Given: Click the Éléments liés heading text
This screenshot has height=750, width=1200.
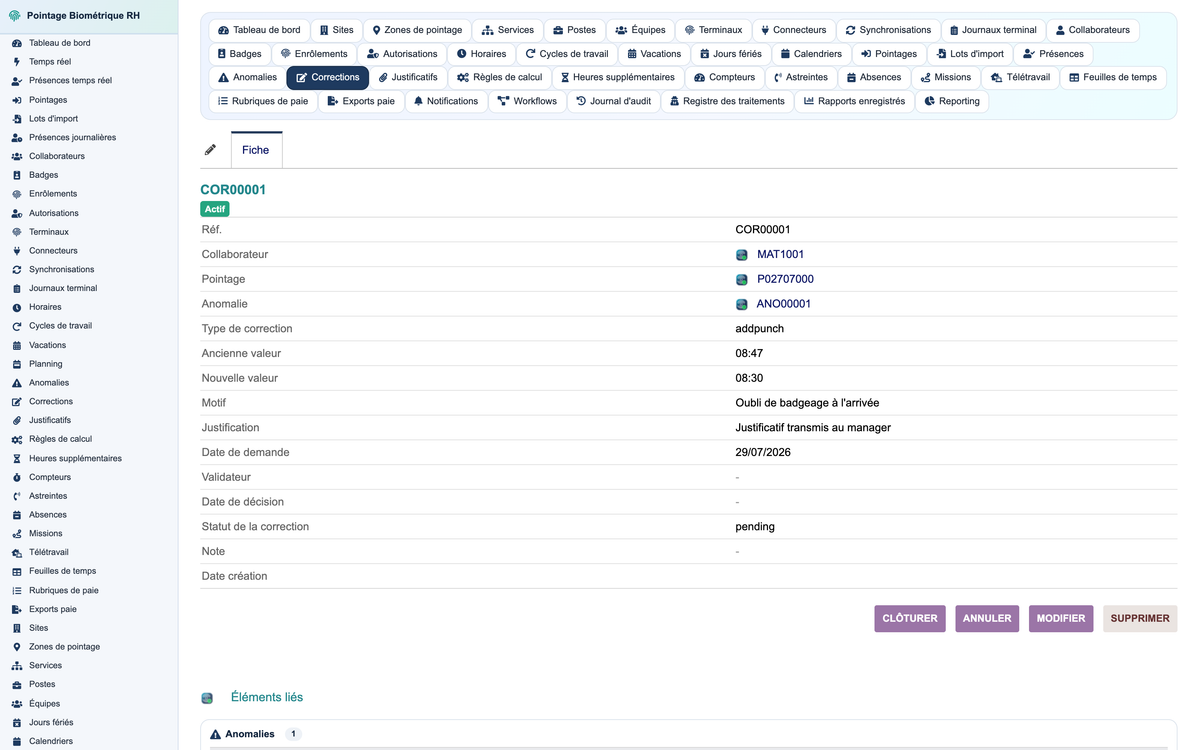Looking at the screenshot, I should 267,698.
